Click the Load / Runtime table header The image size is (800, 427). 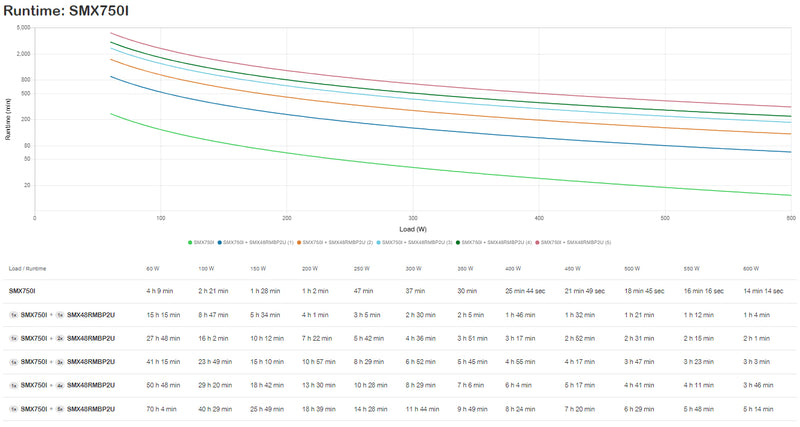click(28, 269)
